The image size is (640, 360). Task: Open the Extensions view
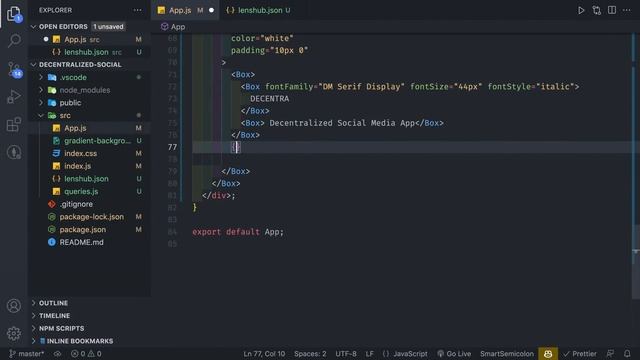pyautogui.click(x=14, y=124)
